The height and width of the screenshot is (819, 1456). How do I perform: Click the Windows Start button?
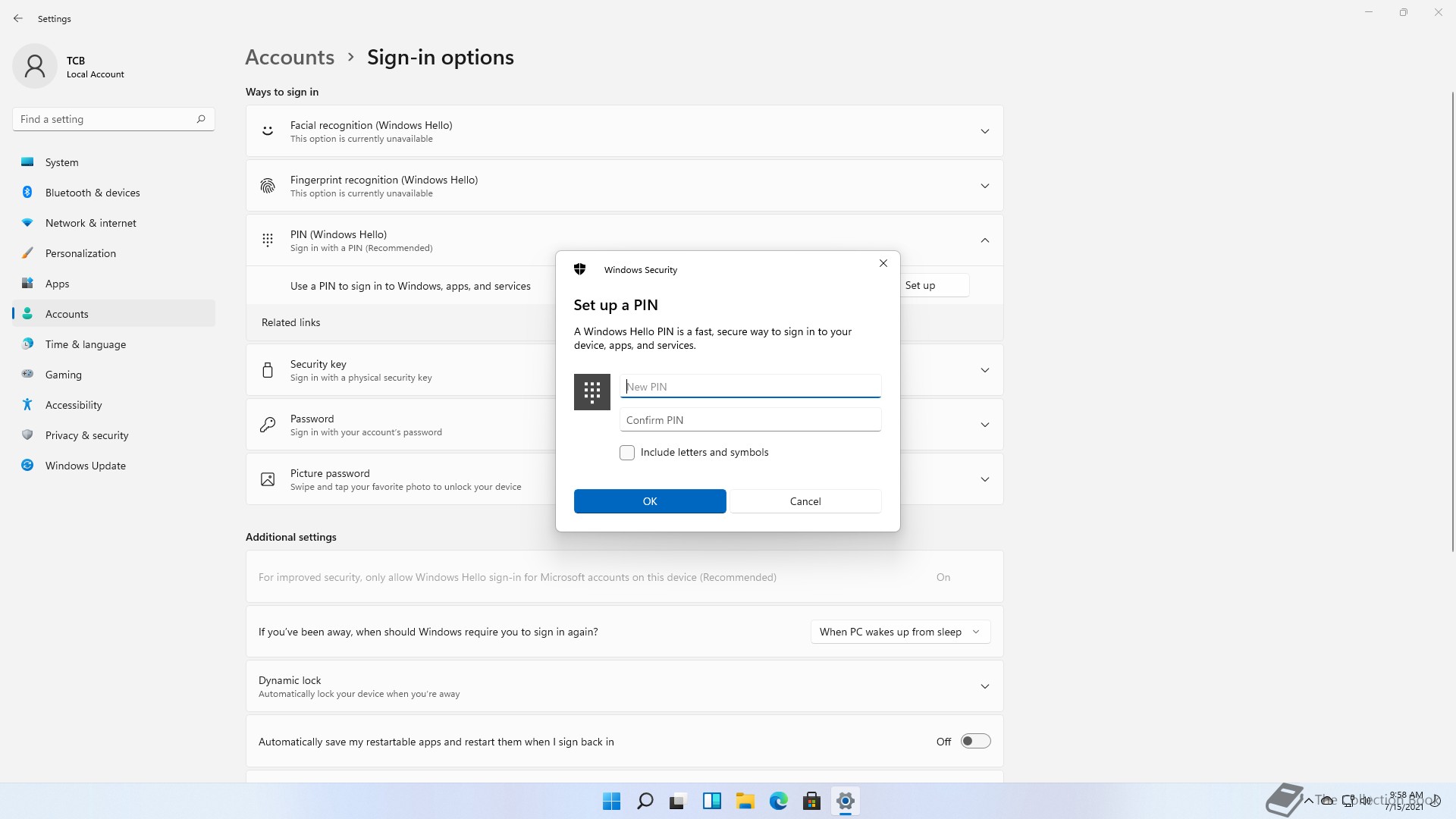(x=611, y=801)
